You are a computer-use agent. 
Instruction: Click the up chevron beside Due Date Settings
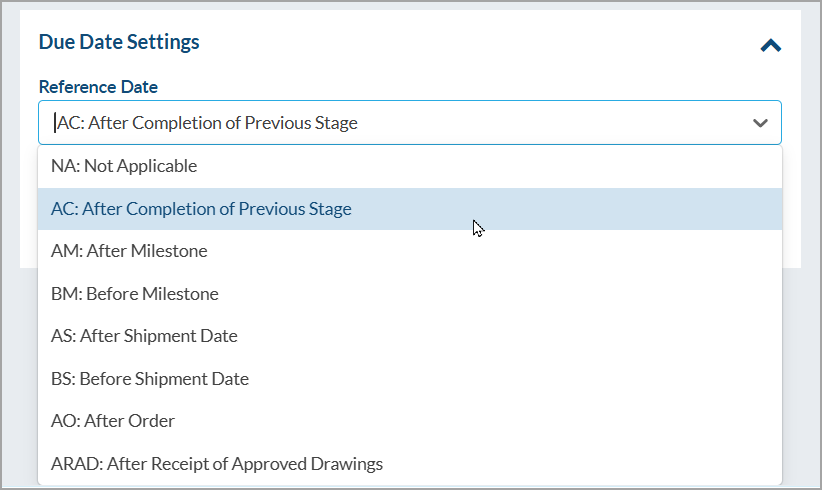click(770, 45)
